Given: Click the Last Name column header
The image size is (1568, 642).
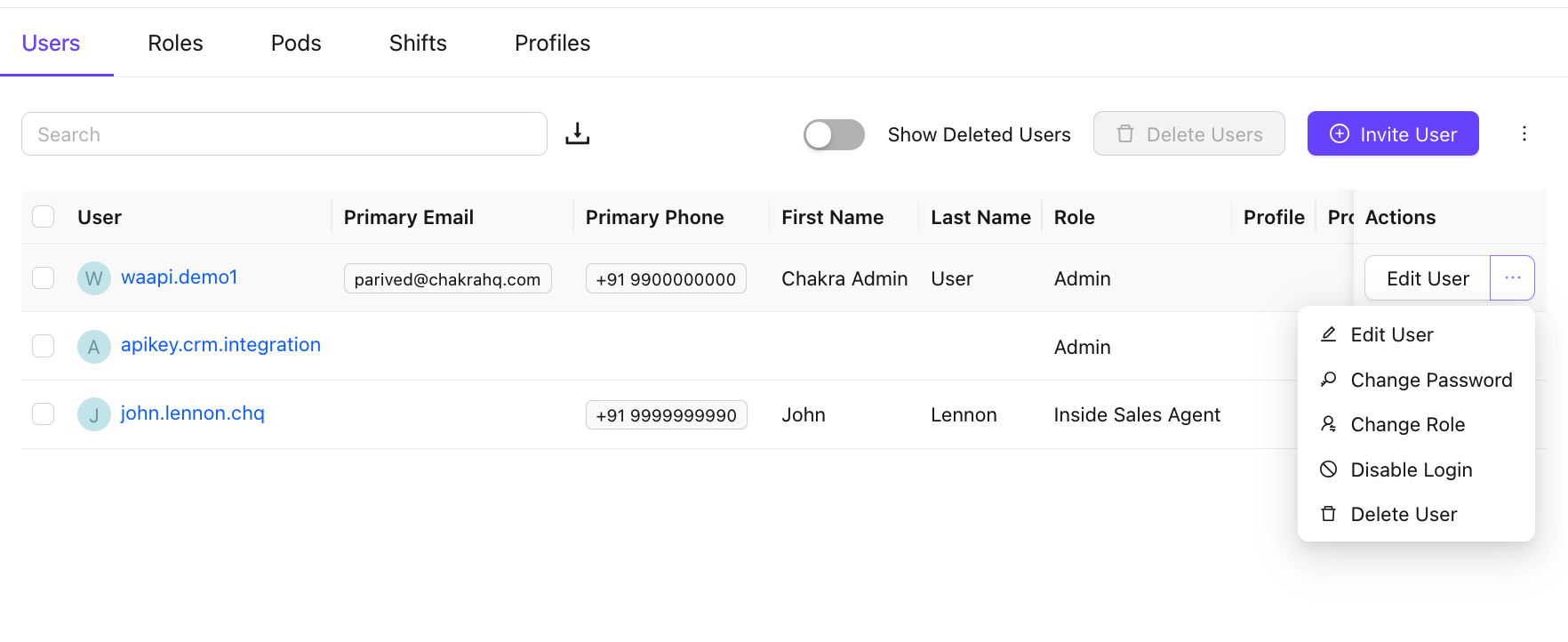Looking at the screenshot, I should (980, 217).
